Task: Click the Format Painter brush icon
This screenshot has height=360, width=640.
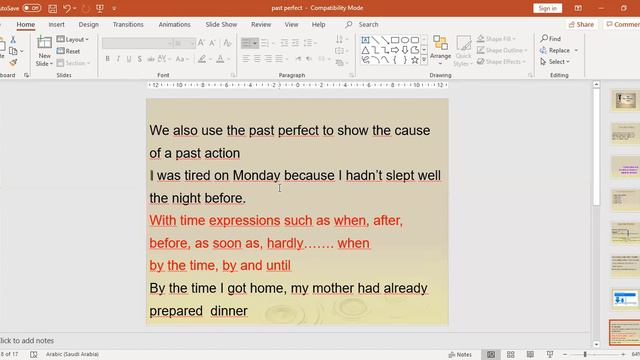Action: click(13, 62)
